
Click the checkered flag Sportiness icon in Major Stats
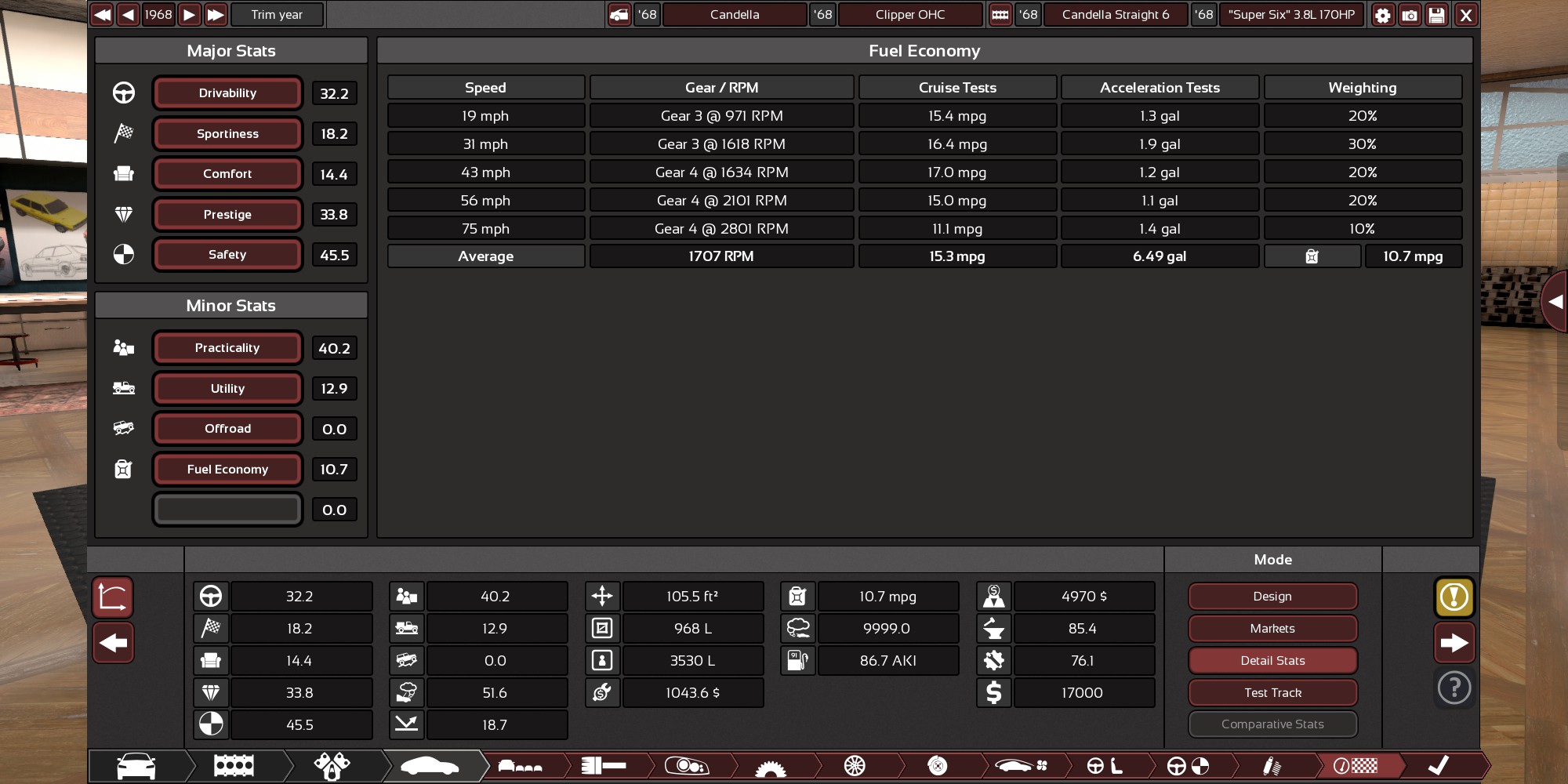click(x=124, y=133)
